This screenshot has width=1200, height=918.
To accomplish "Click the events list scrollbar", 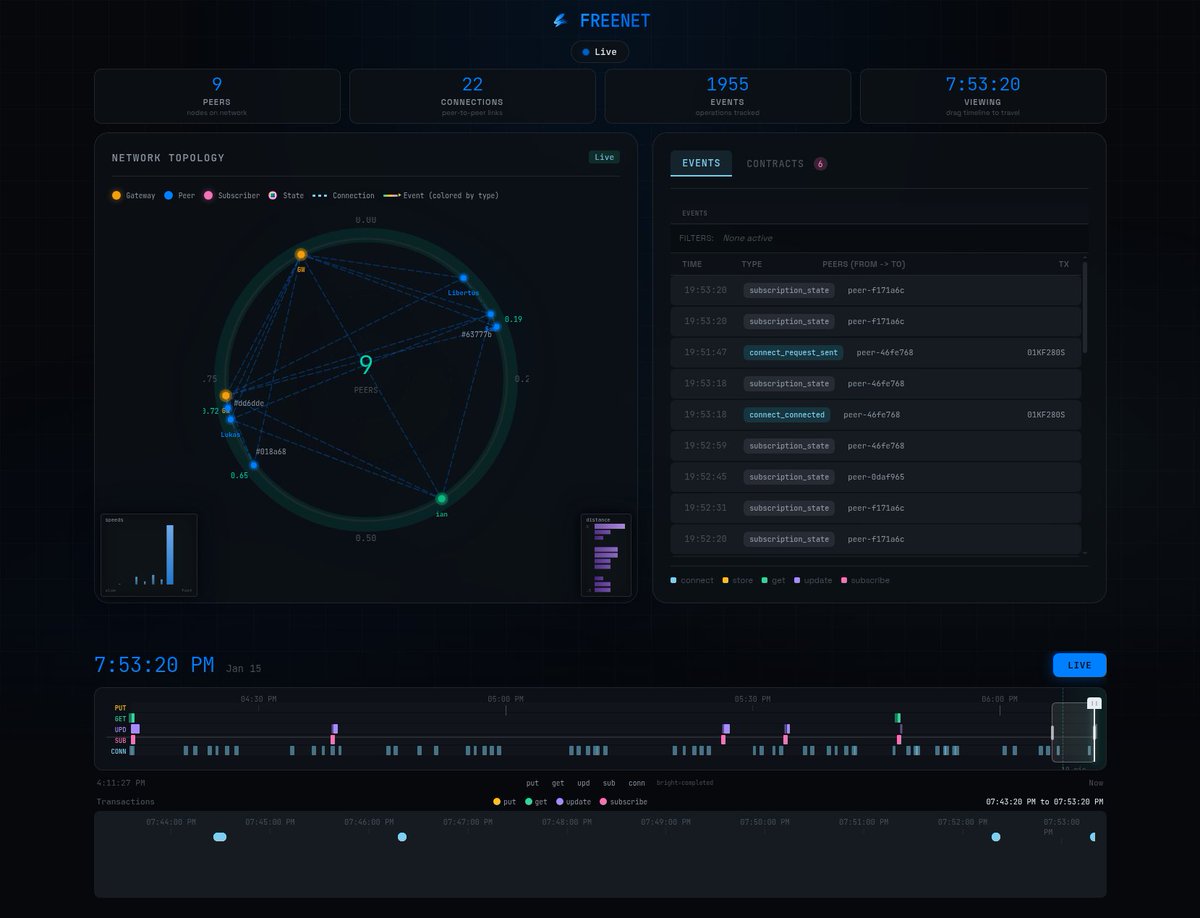I will click(x=1084, y=306).
